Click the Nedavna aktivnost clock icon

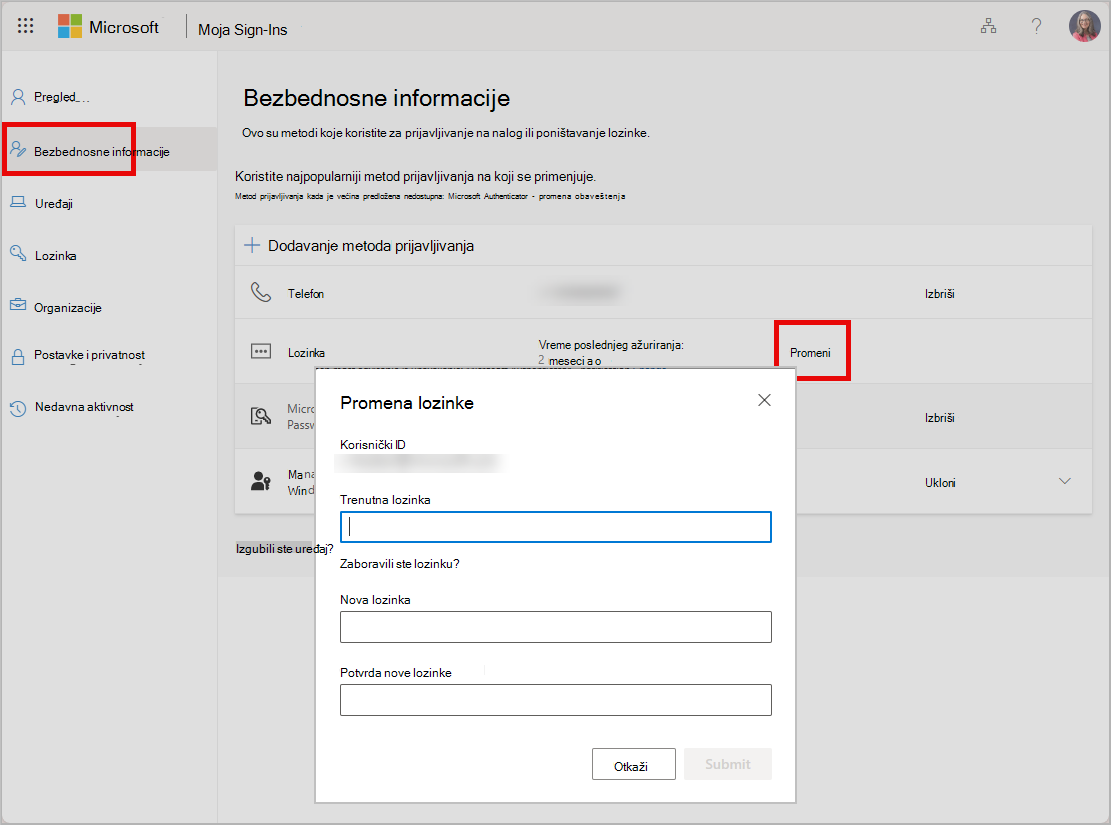click(18, 408)
